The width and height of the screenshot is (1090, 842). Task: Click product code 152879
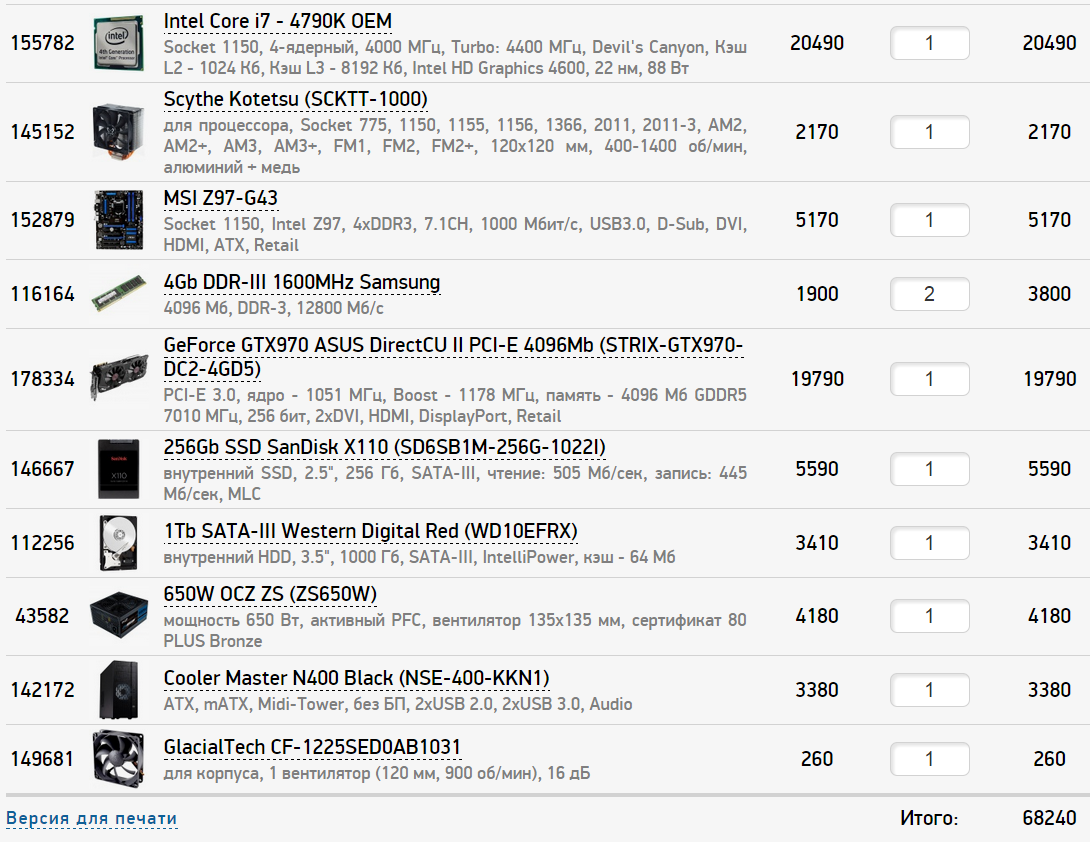pos(42,220)
